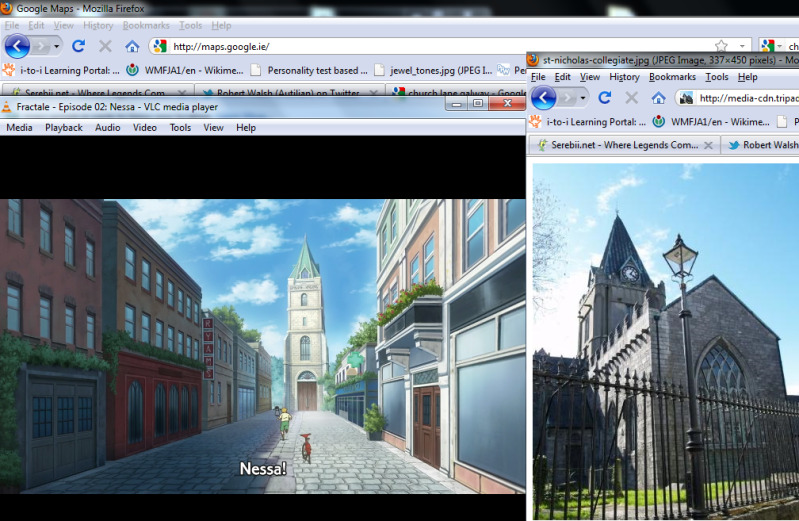Viewport: 799px width, 521px height.
Task: Open History menu in st-nicholas-collegiate.jpg window
Action: (624, 77)
